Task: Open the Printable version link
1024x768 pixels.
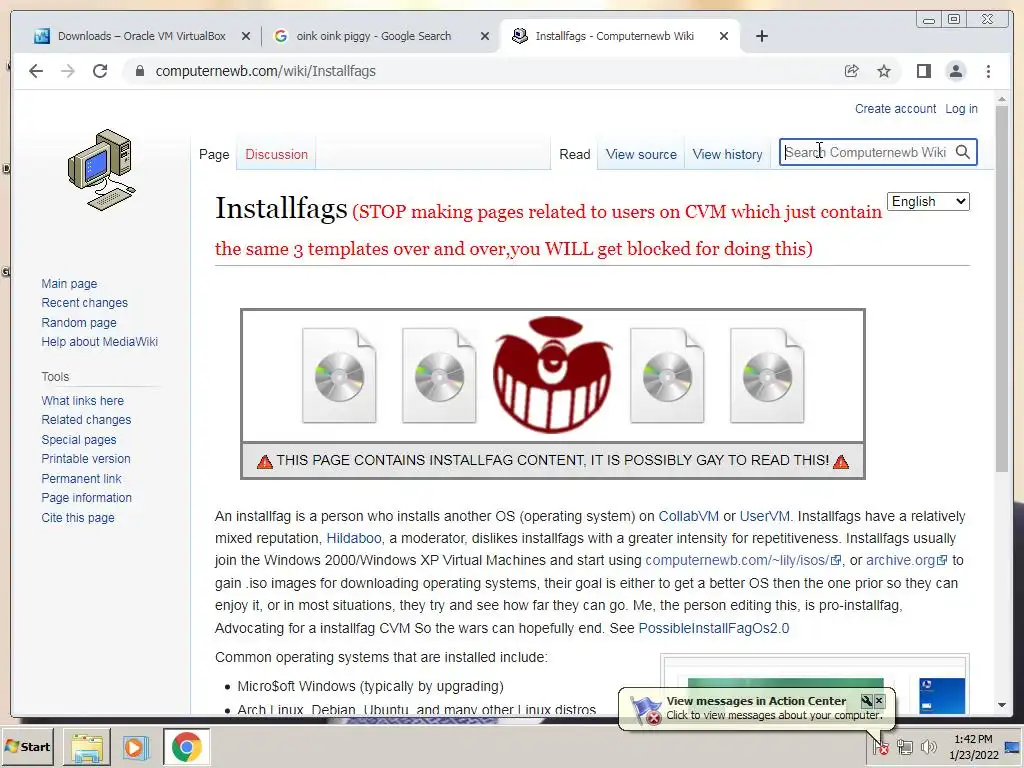Action: [86, 458]
